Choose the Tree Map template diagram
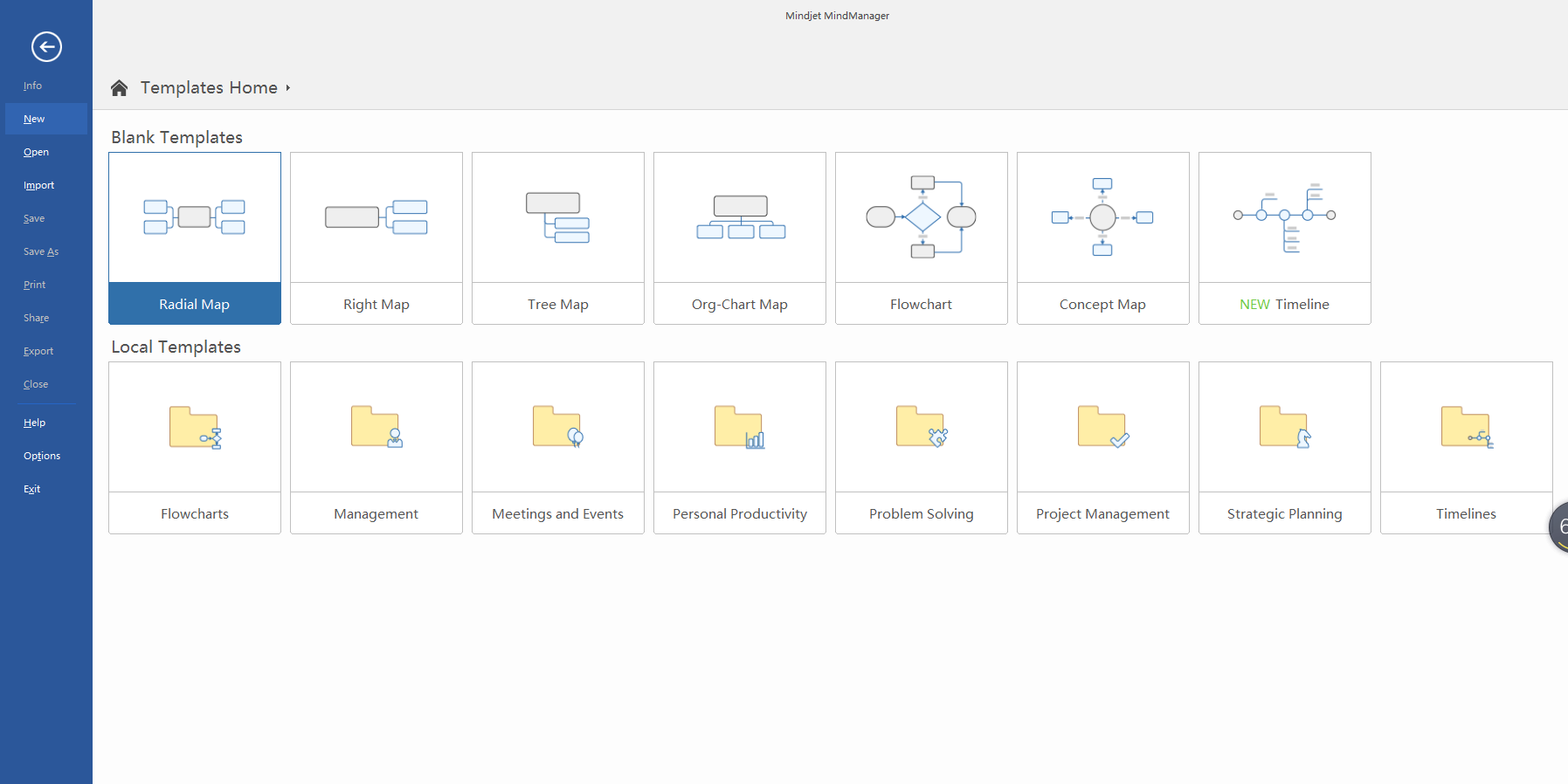The image size is (1568, 784). click(x=557, y=217)
